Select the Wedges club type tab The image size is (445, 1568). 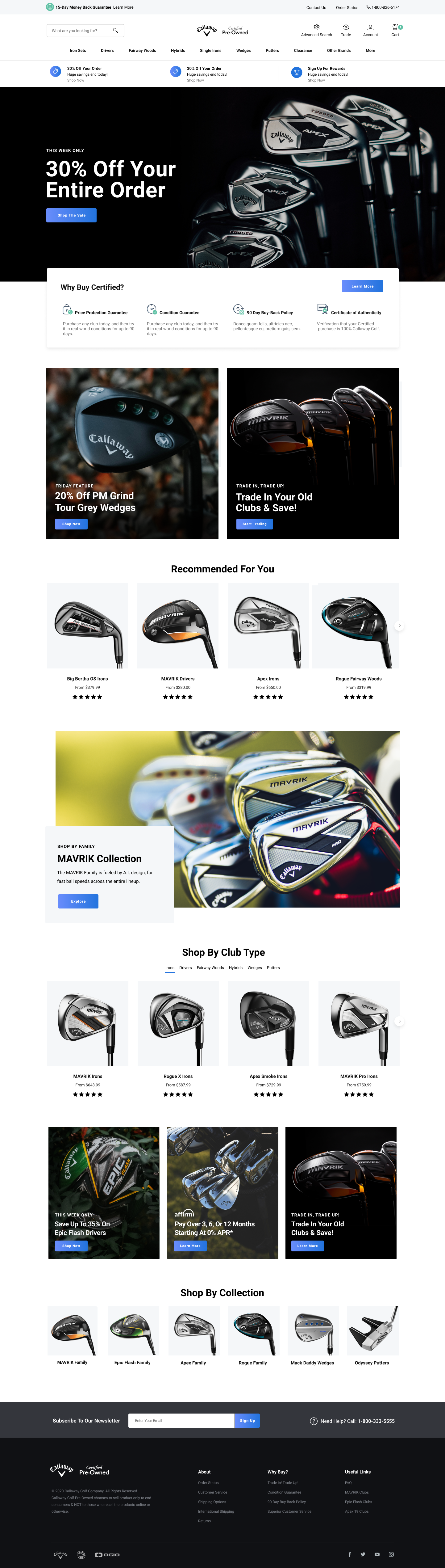[255, 967]
